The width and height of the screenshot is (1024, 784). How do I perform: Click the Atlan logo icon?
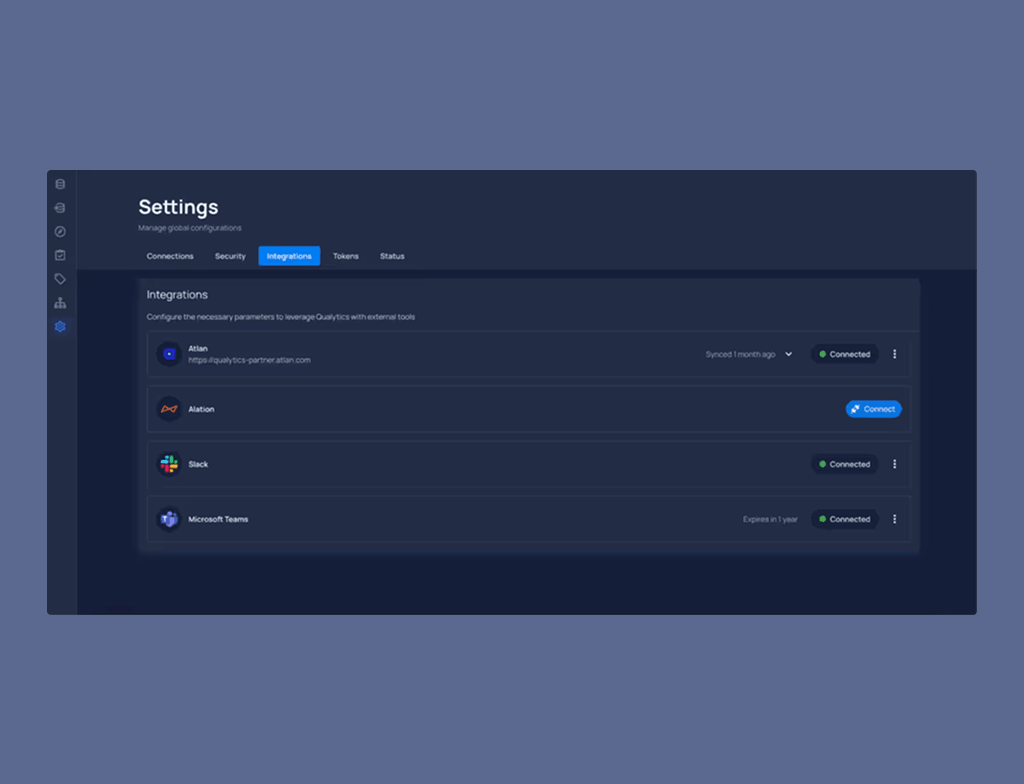tap(169, 354)
